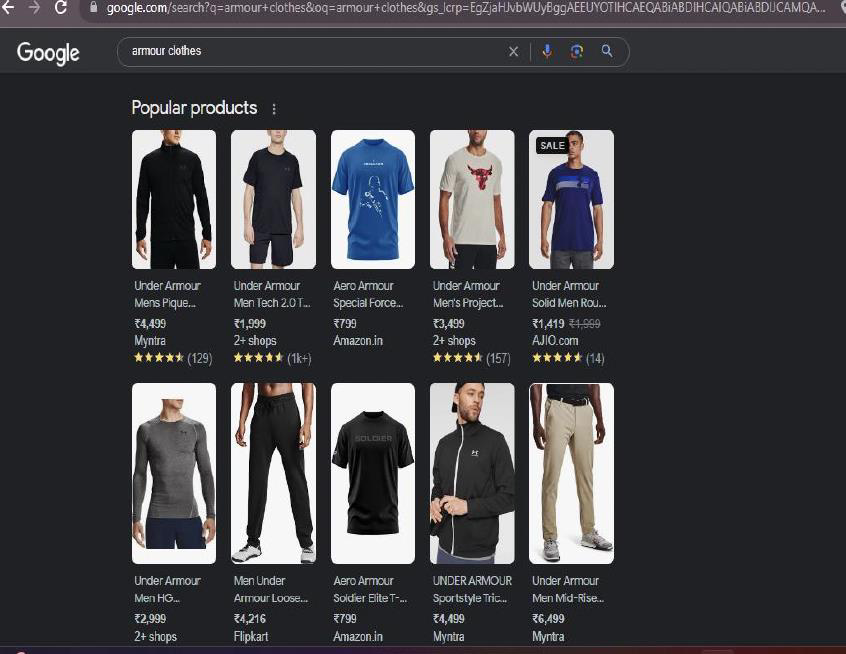Open Under Armour Solid Men sale T-shirt image
This screenshot has width=846, height=654.
[x=571, y=199]
